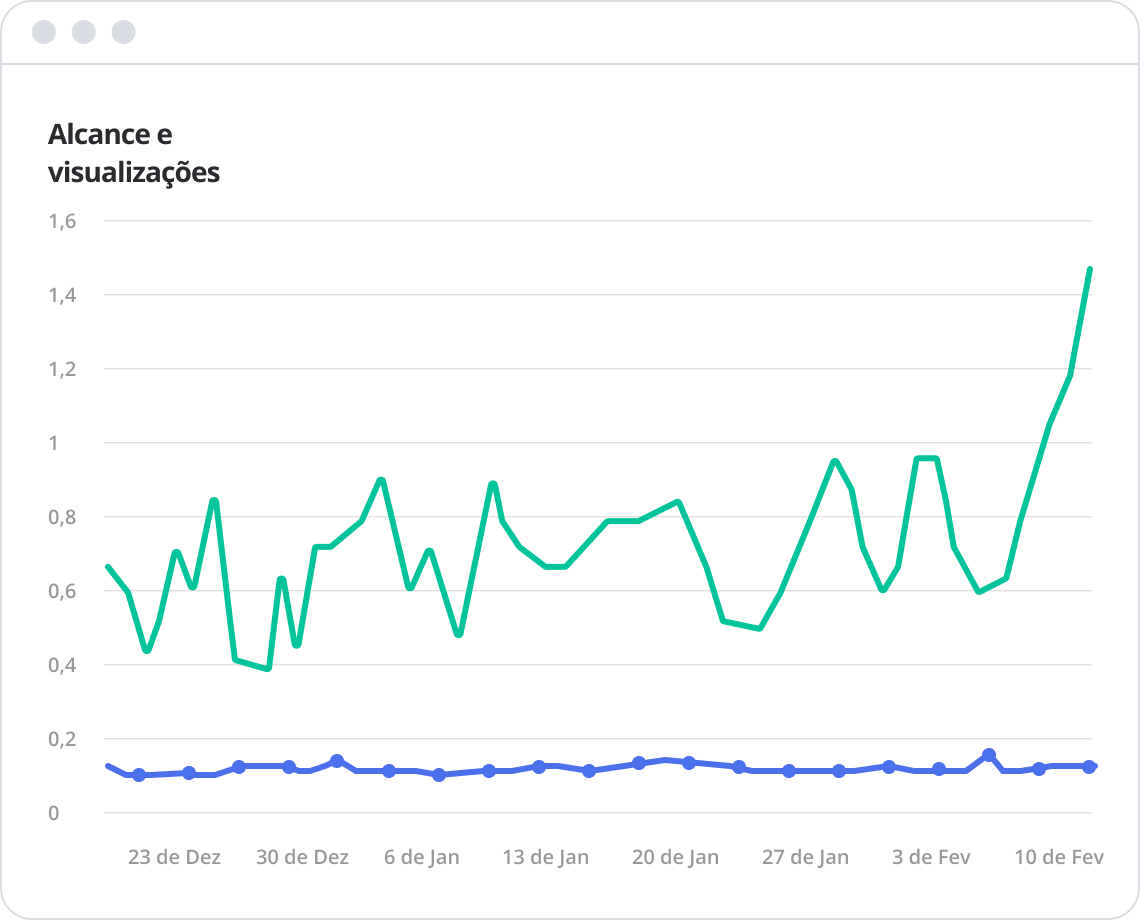Image resolution: width=1140 pixels, height=920 pixels.
Task: Click the middle gray window control dot
Action: (x=84, y=32)
